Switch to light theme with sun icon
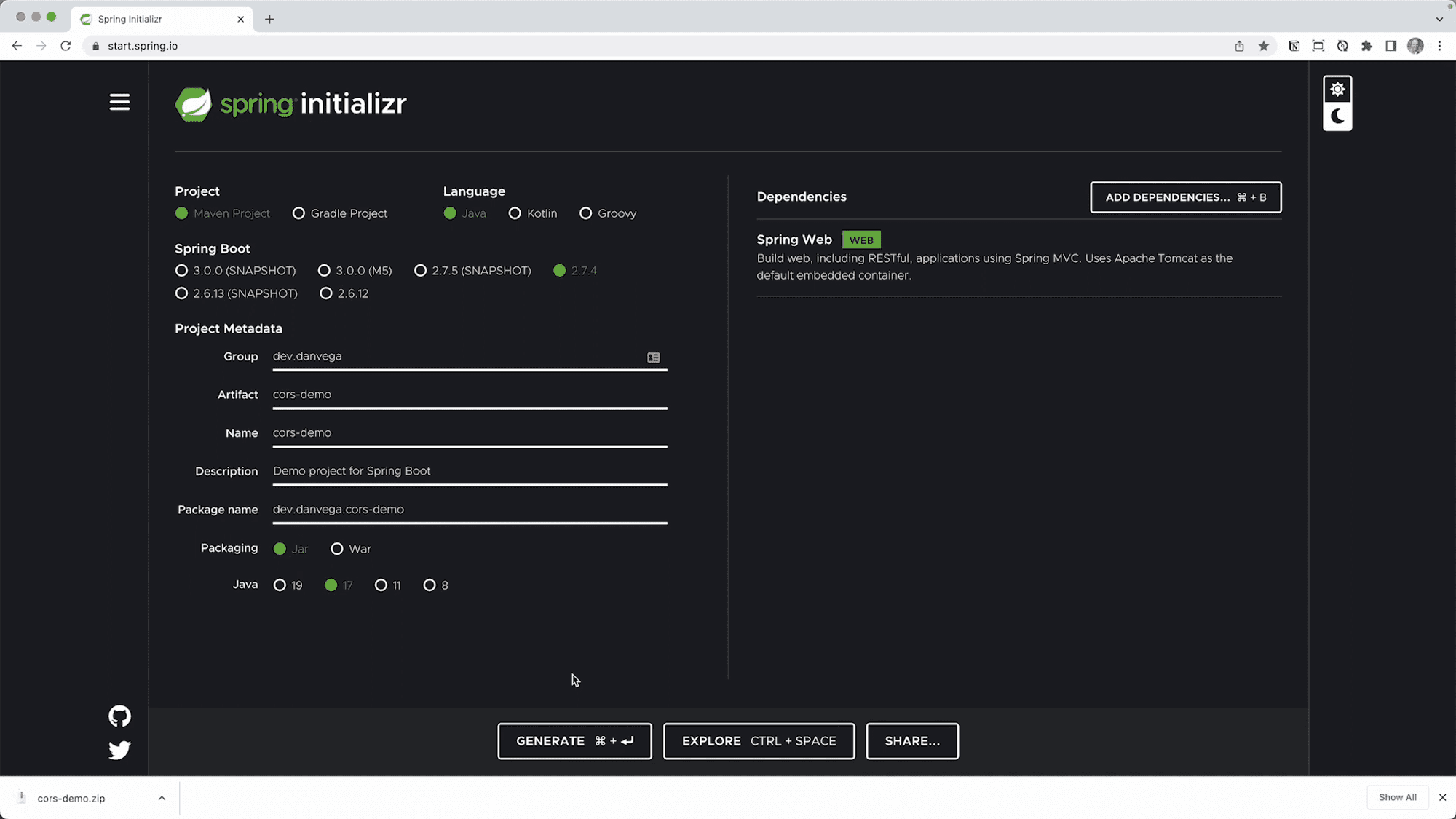 (1337, 88)
